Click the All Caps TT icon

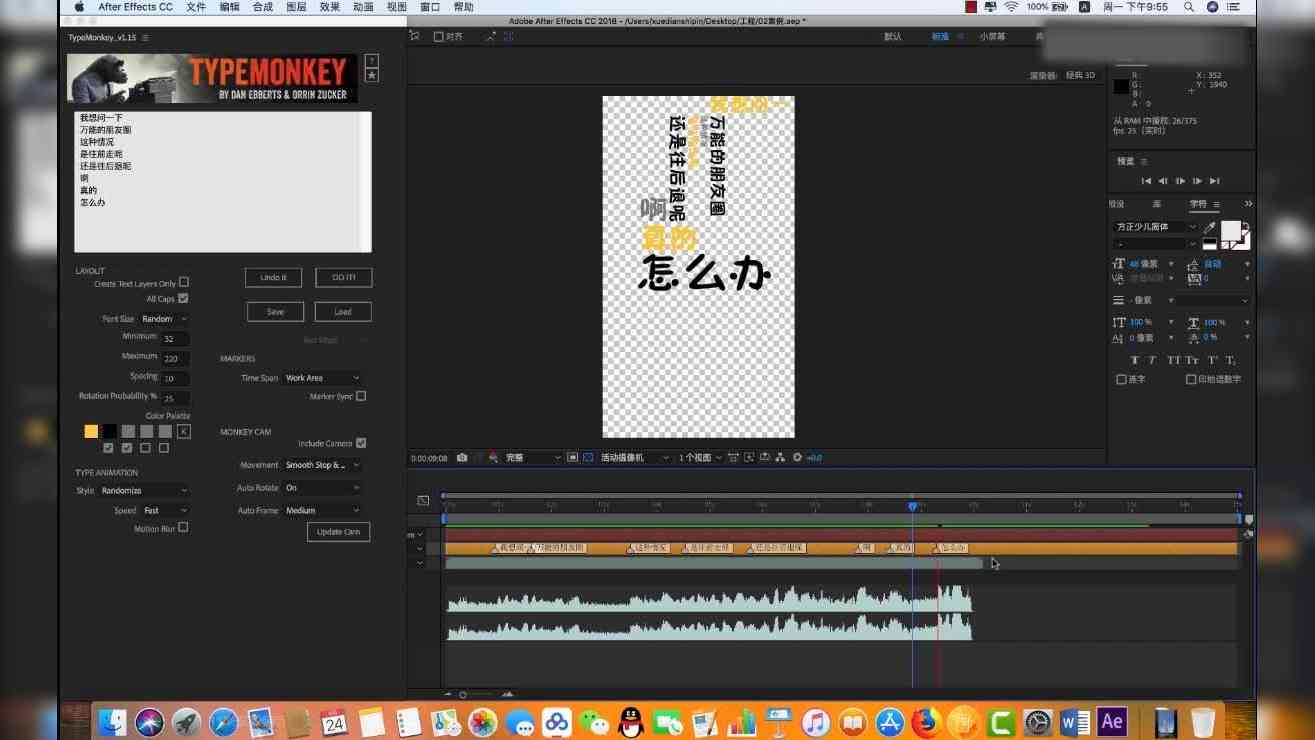pyautogui.click(x=1173, y=360)
